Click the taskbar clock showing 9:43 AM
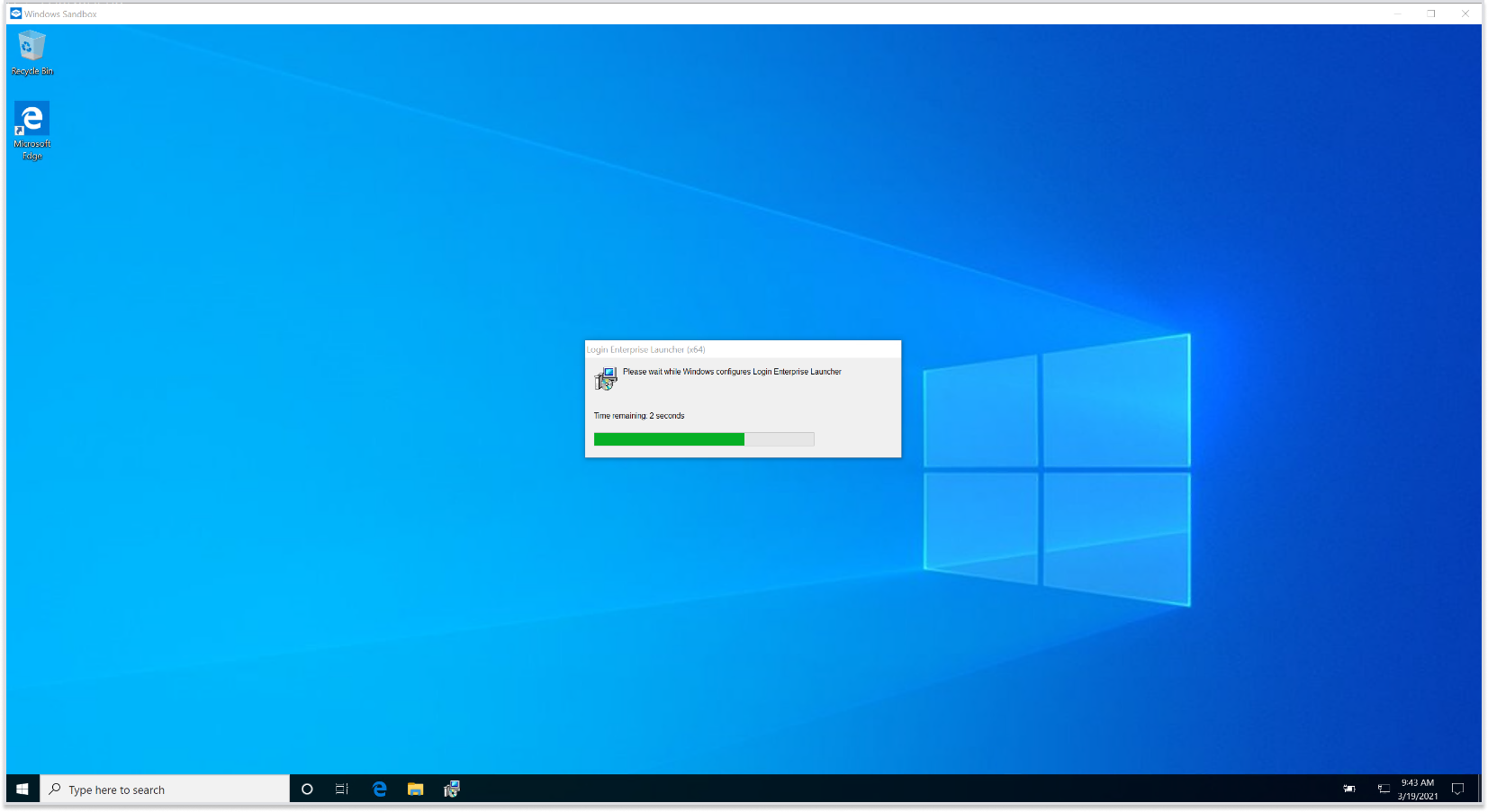Viewport: 1488px width, 812px height. [x=1417, y=789]
